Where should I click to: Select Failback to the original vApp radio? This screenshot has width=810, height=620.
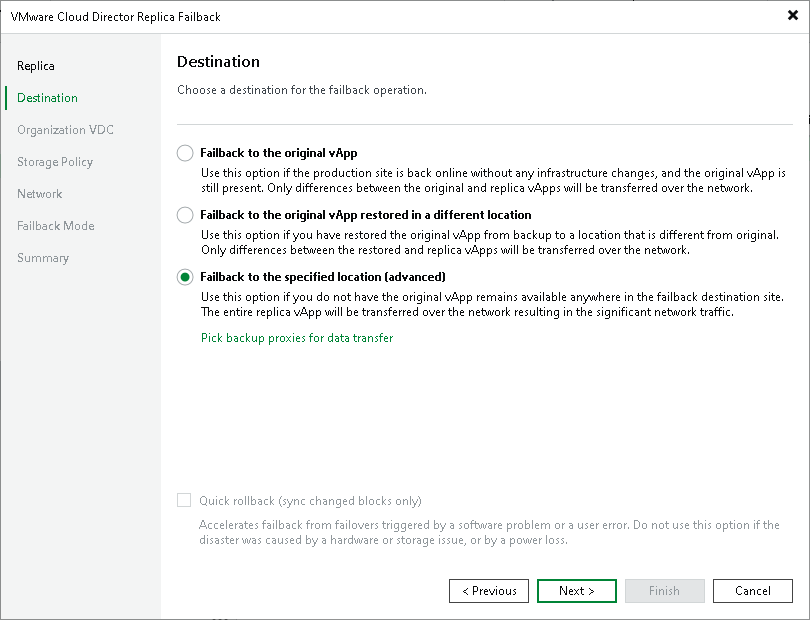click(x=185, y=153)
